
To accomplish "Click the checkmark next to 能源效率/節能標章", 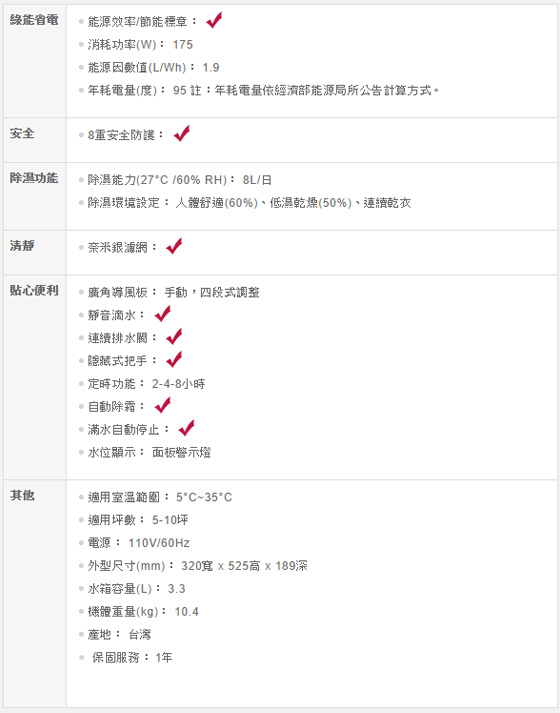I will 214,20.
